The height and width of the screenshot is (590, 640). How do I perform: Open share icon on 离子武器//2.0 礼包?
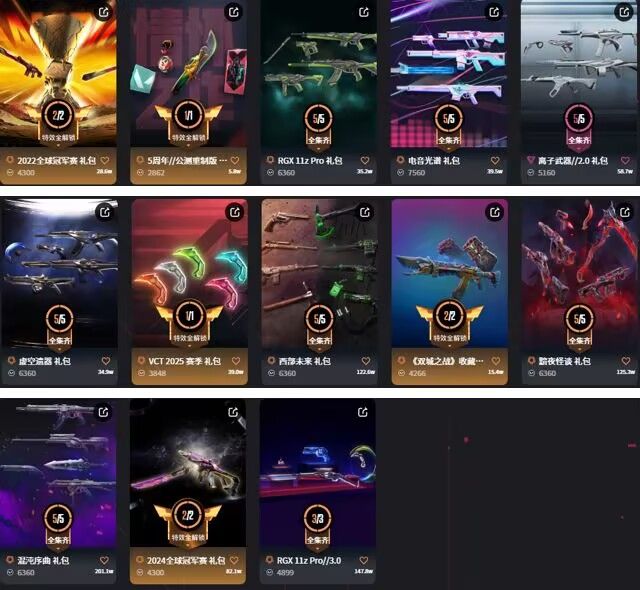coord(624,12)
